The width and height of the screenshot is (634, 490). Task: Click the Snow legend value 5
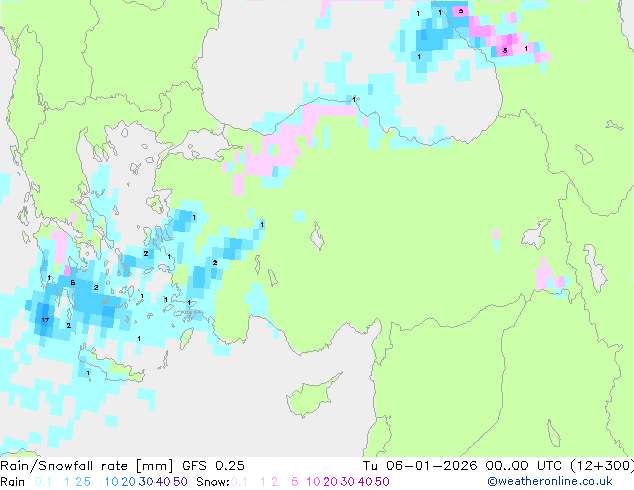pos(295,482)
